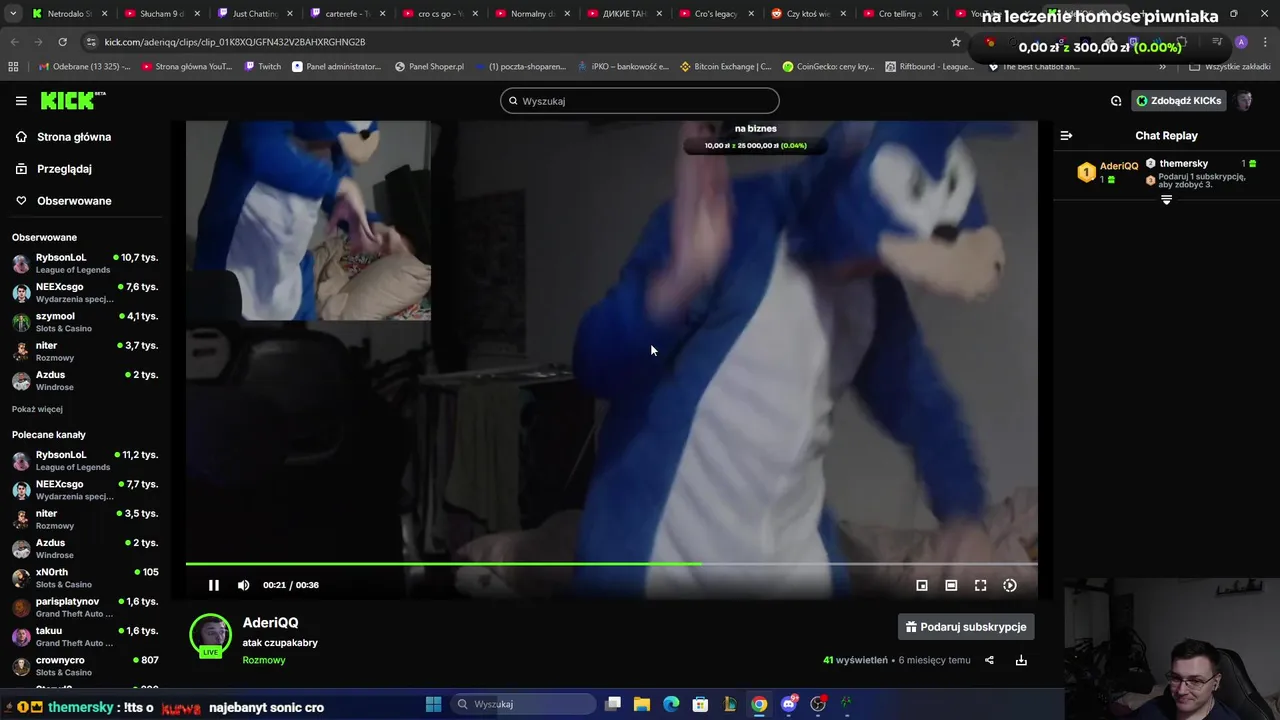
Task: Enable picture-in-picture mini player
Action: coord(922,585)
